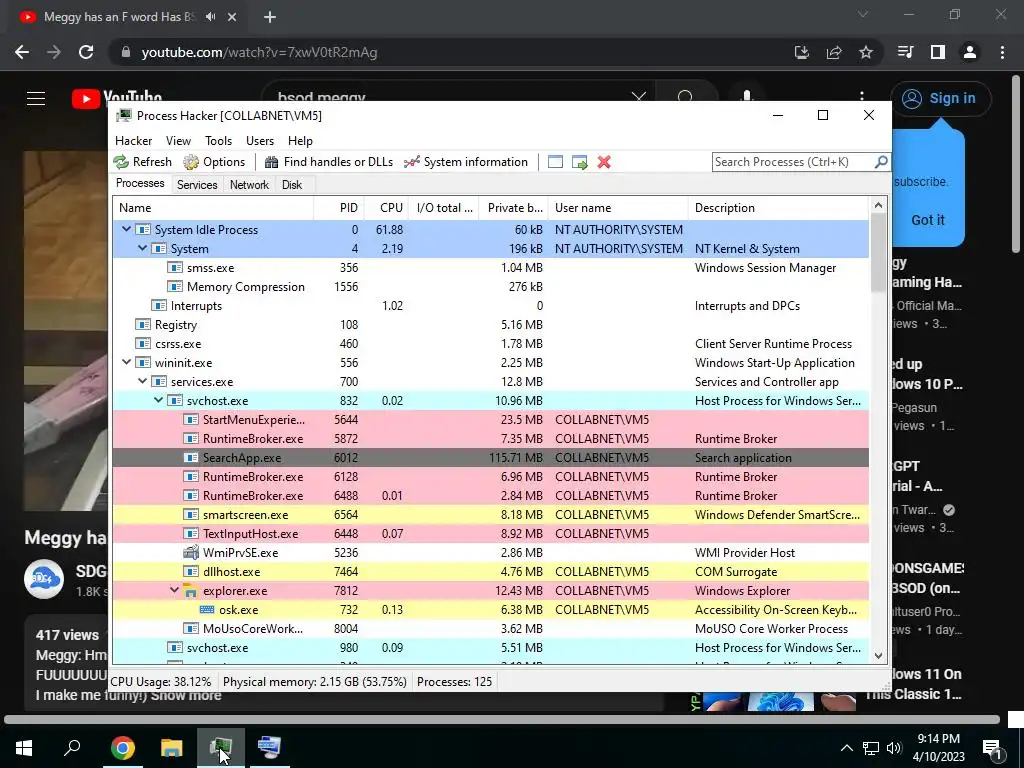Open a new Chrome tab
The image size is (1024, 768).
(270, 17)
